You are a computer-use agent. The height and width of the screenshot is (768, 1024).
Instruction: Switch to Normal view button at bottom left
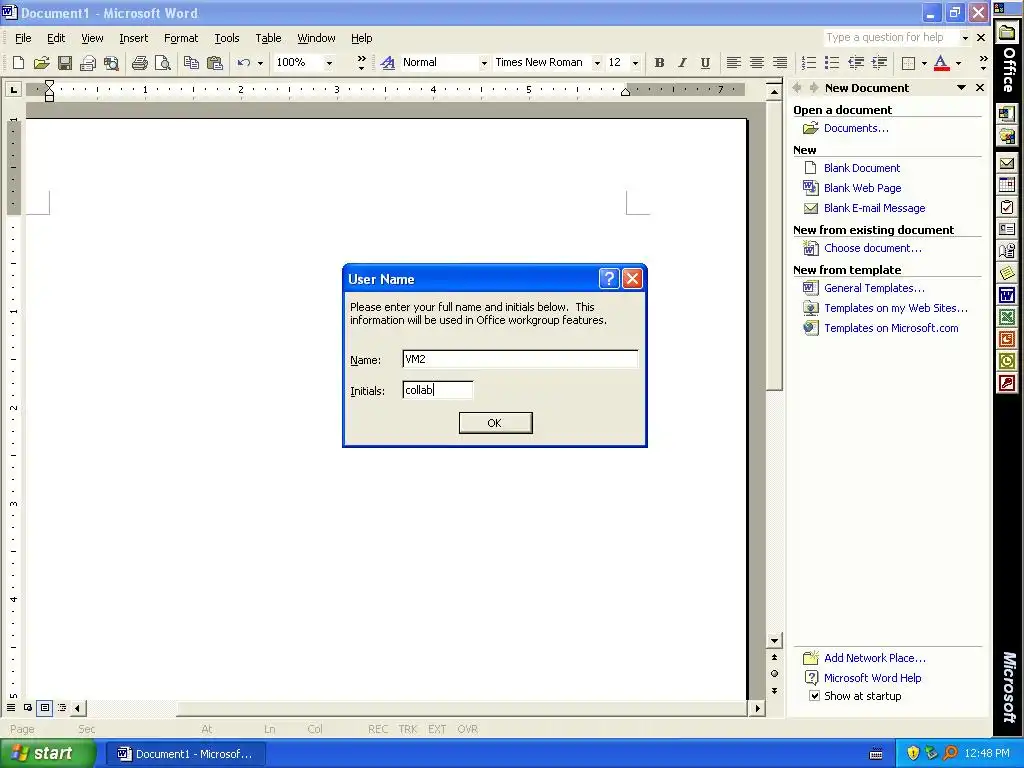point(11,707)
